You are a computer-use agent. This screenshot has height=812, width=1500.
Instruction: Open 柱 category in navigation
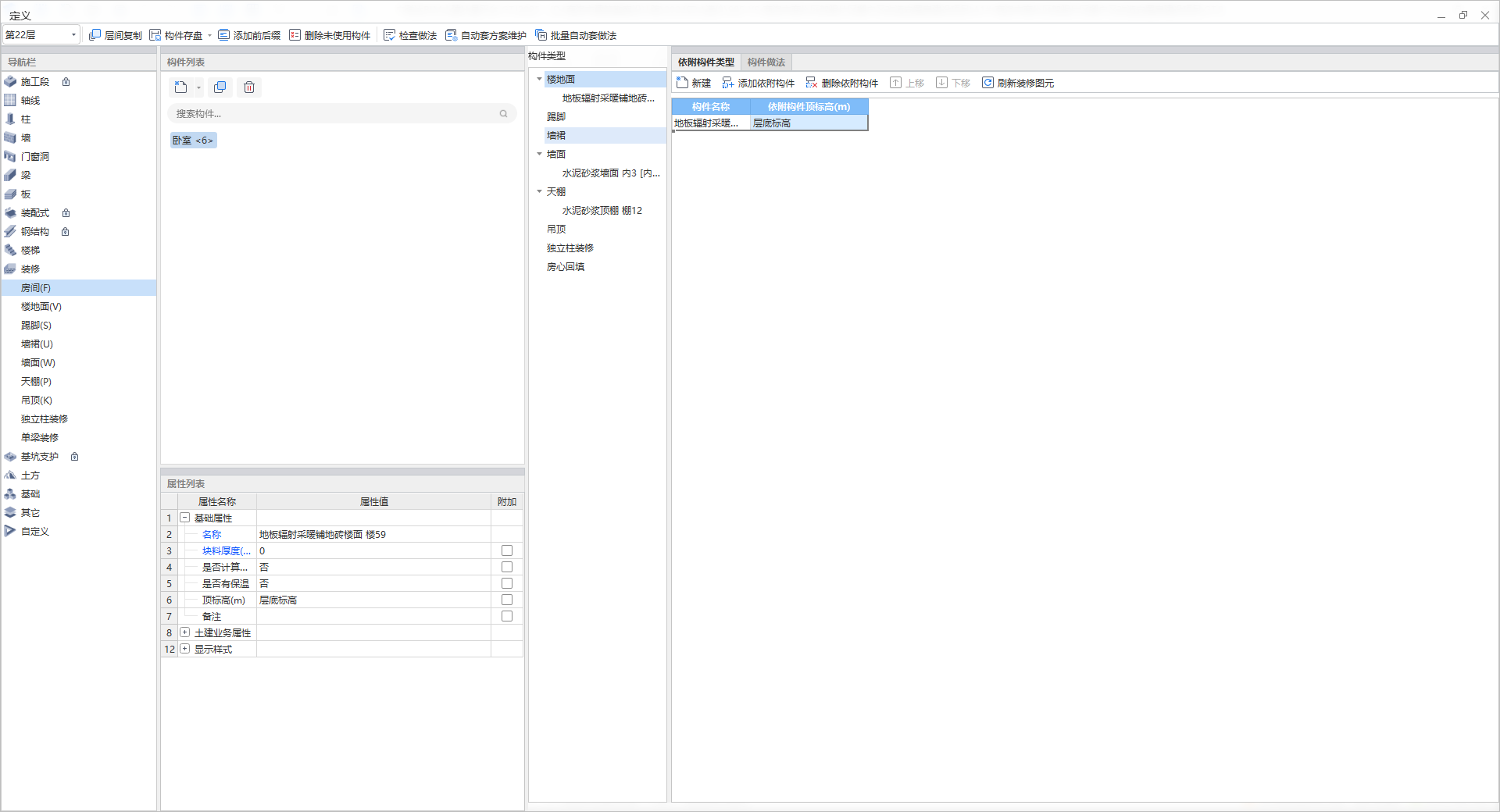click(26, 119)
